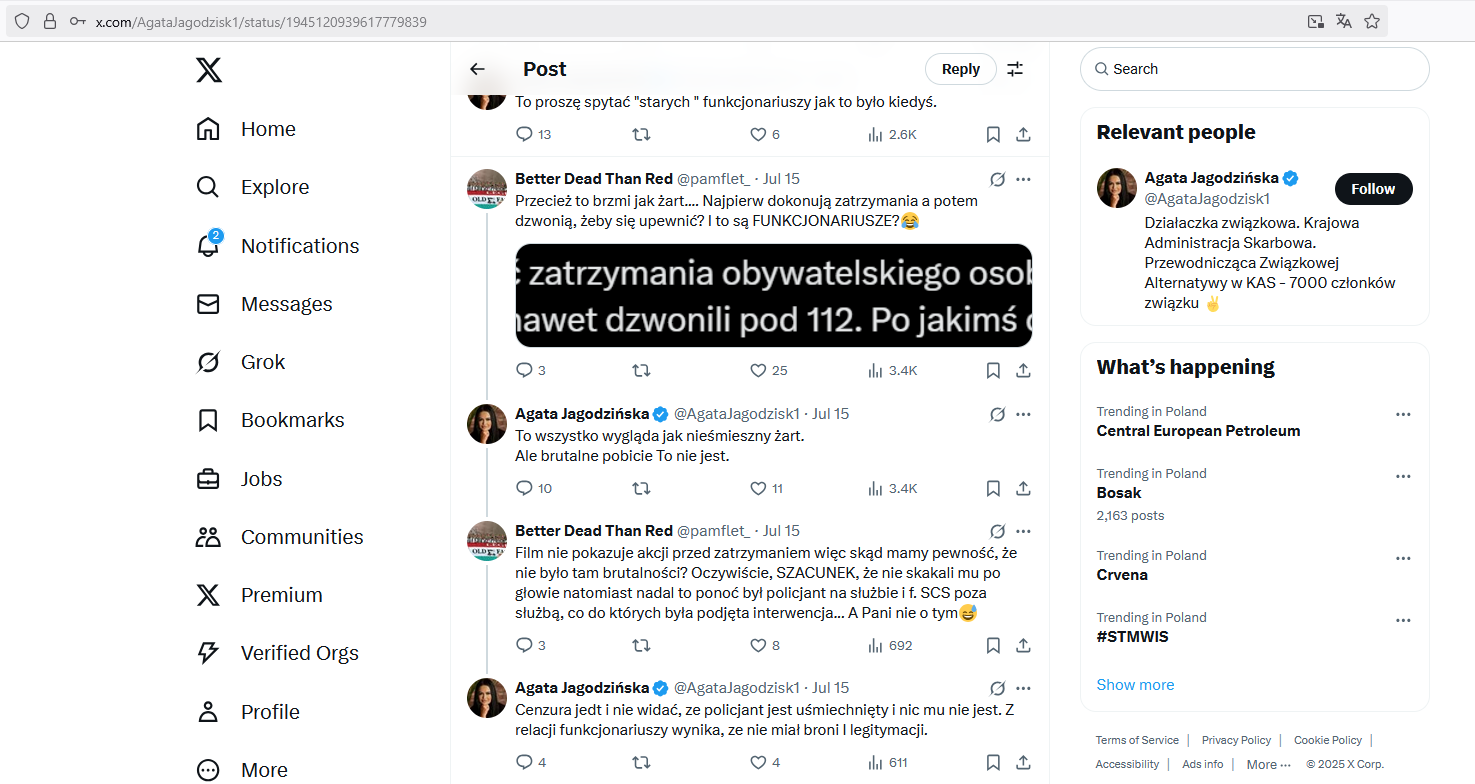Like the post with 8 likes
Viewport: 1475px width, 784px height.
click(x=764, y=645)
